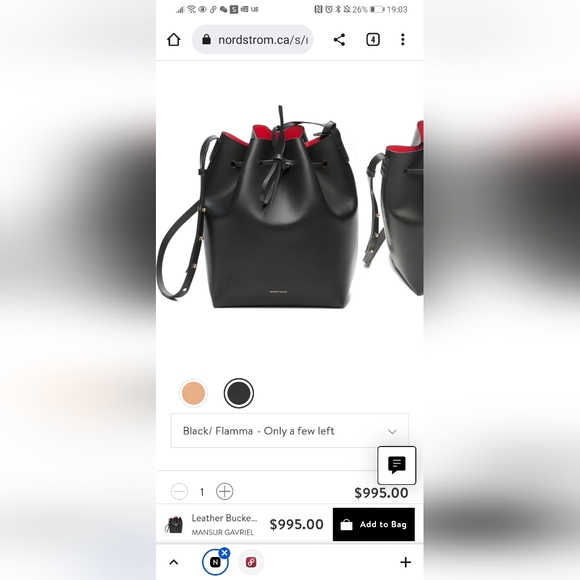Add a new tab with plus icon
This screenshot has width=580, height=580.
pos(405,562)
